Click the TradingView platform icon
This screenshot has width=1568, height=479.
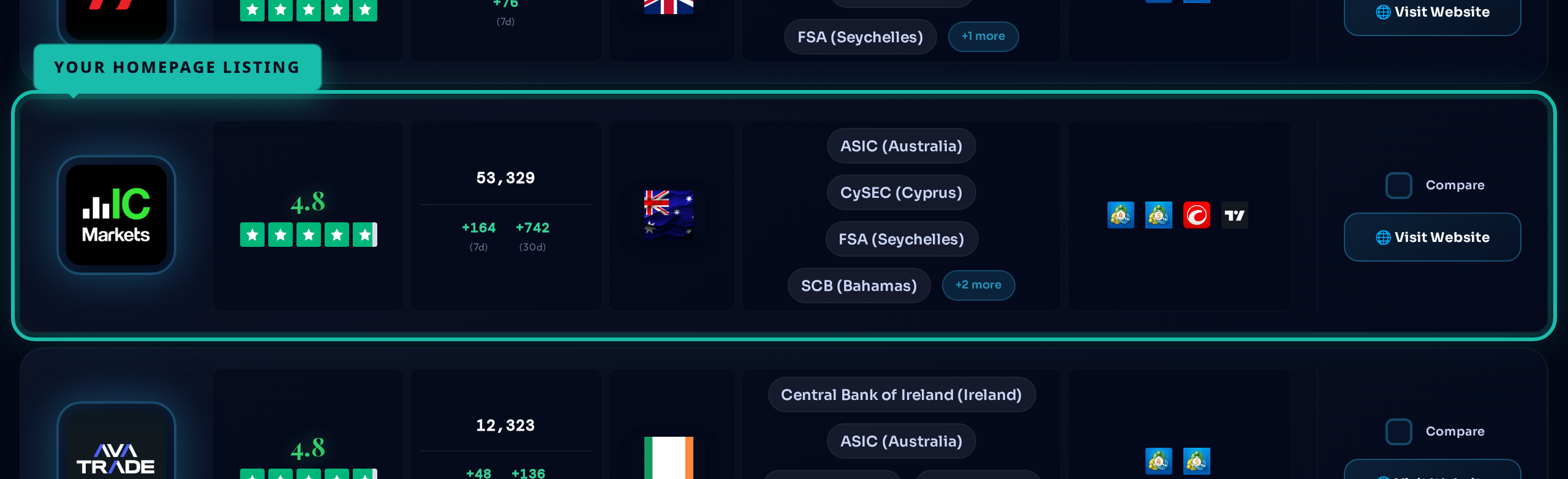tap(1234, 215)
